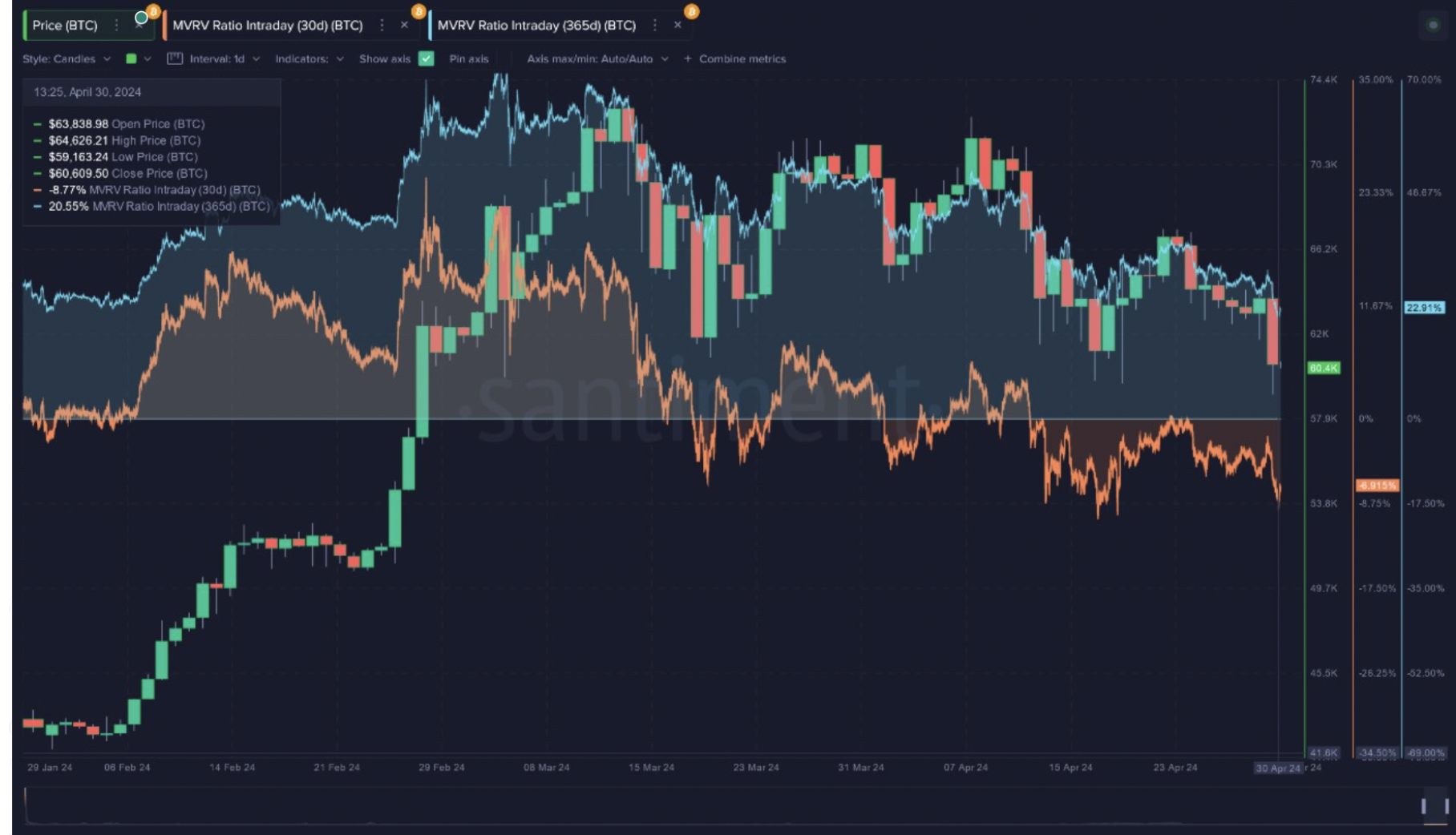The image size is (1456, 835).
Task: Click the 35.00% MVRV 30d axis label
Action: click(1377, 80)
